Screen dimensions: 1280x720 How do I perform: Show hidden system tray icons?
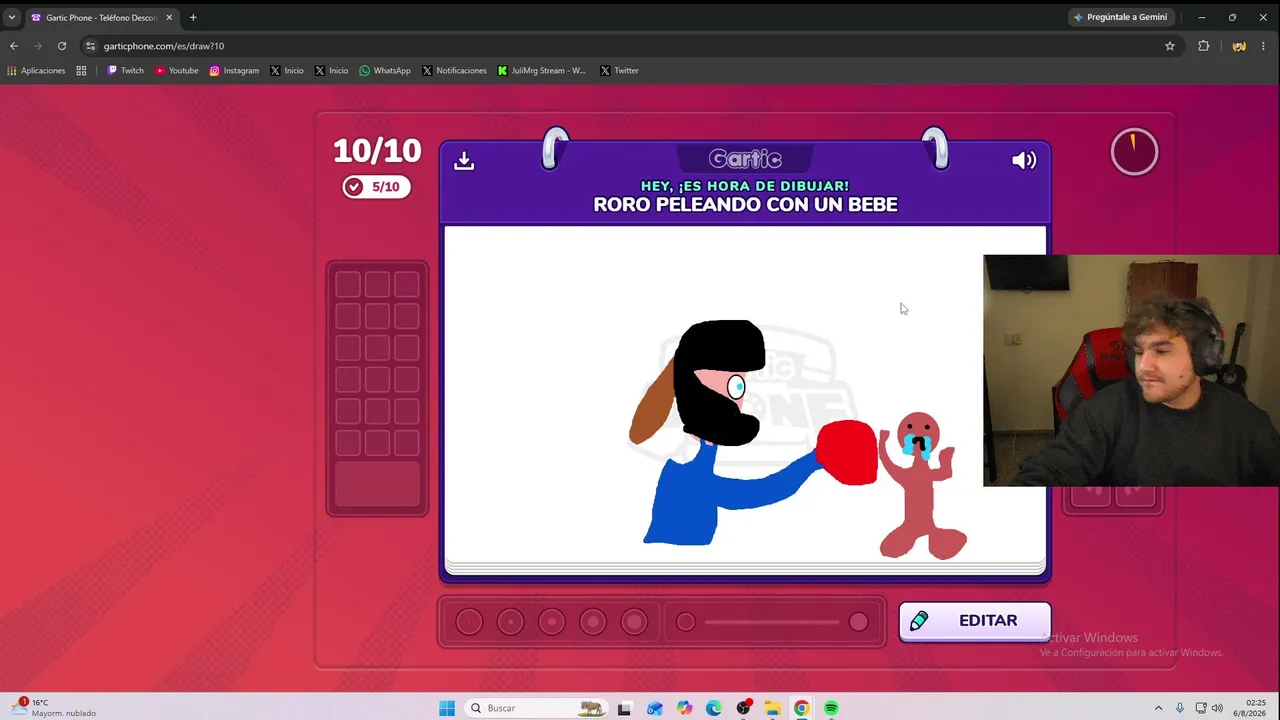click(x=1158, y=708)
